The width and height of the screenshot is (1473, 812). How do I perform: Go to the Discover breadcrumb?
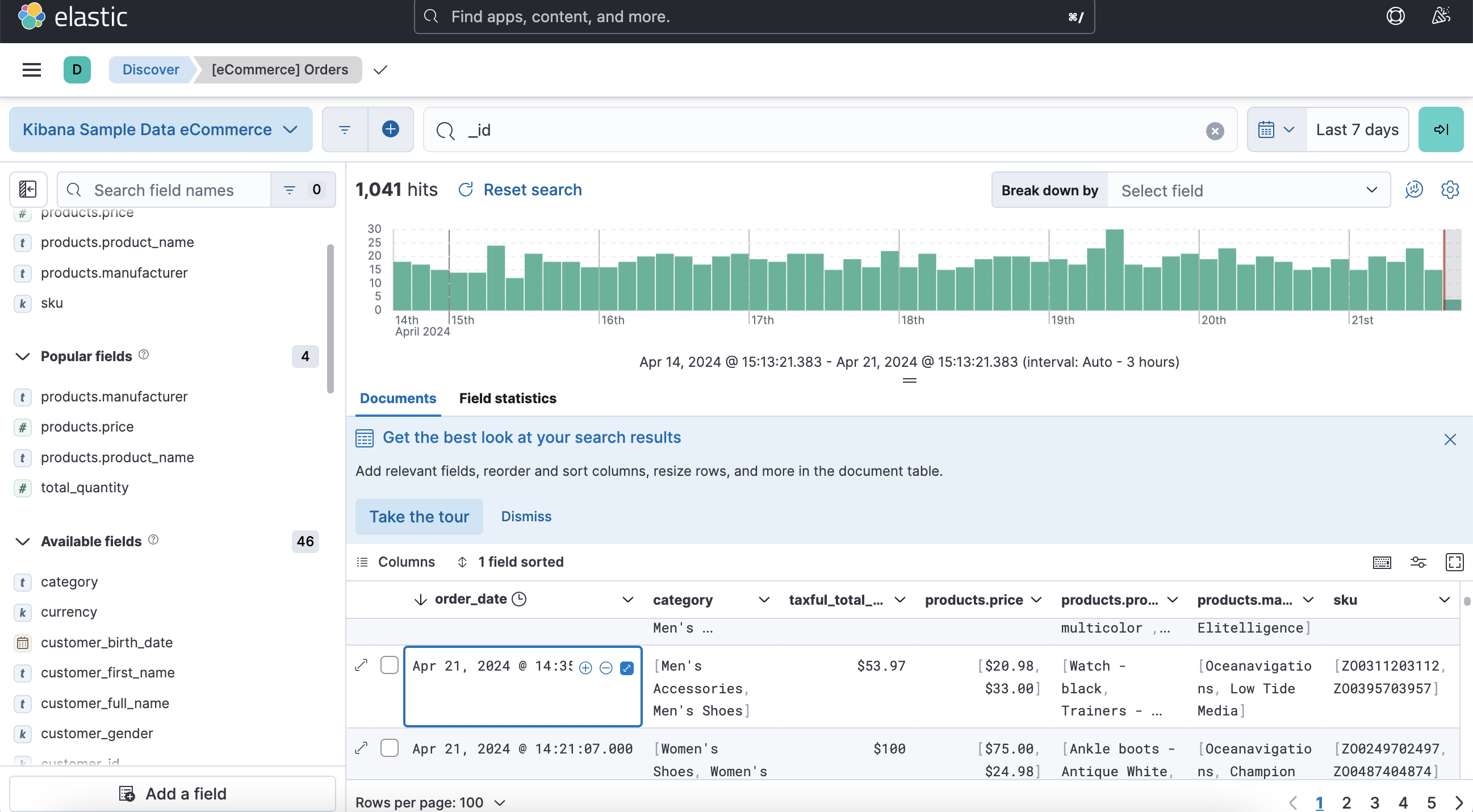[x=150, y=70]
